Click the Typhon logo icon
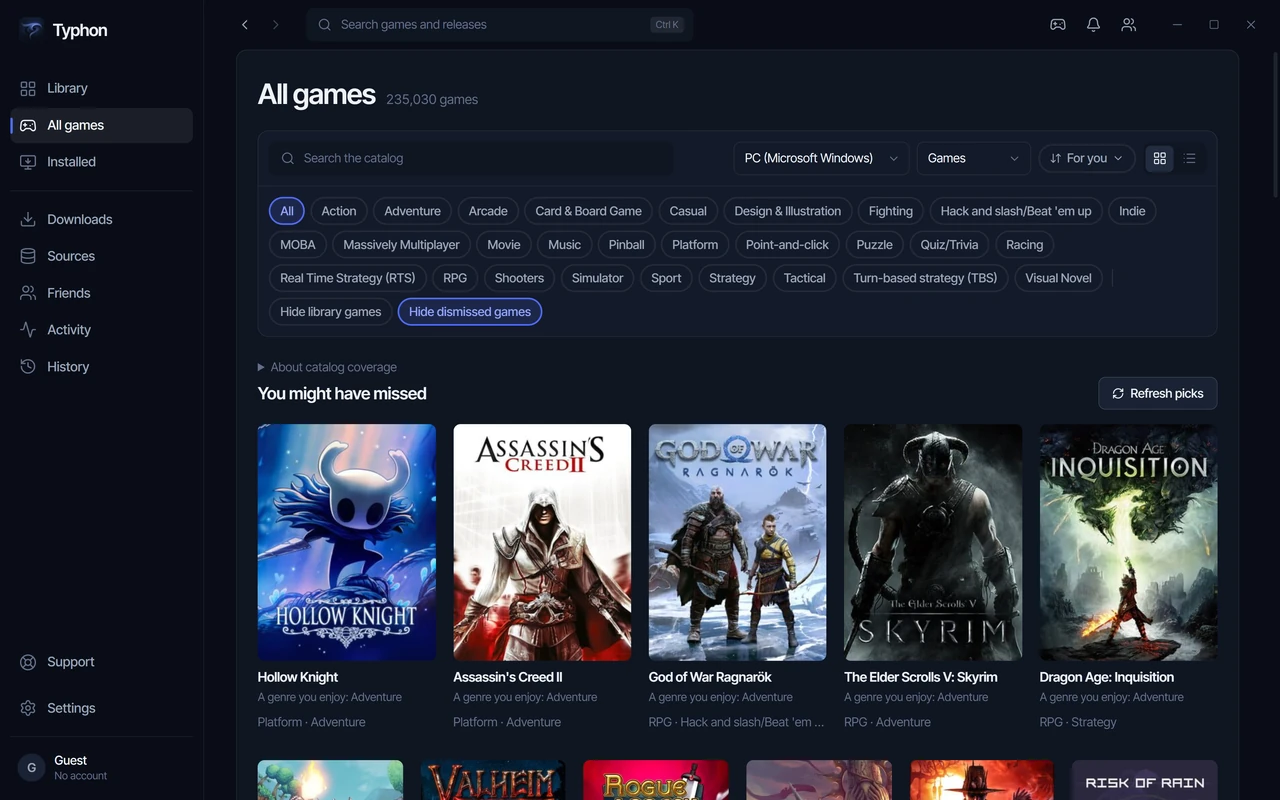The width and height of the screenshot is (1280, 800). [x=31, y=30]
